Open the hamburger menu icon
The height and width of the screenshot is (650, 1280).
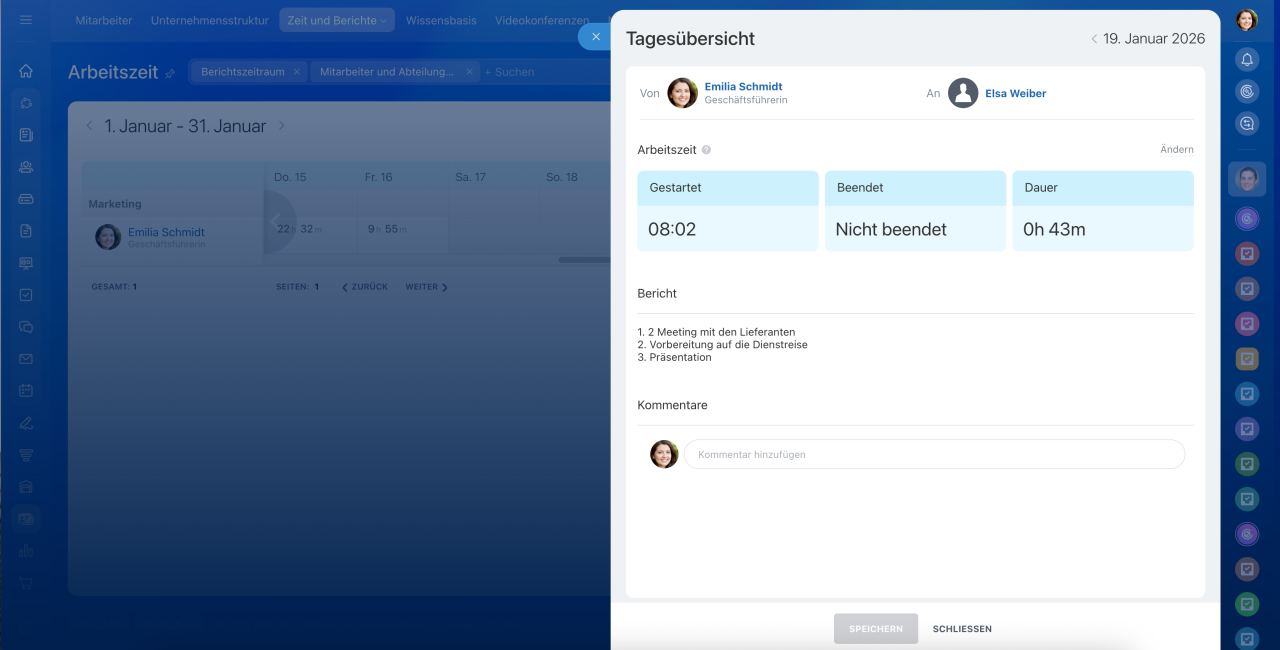26,20
